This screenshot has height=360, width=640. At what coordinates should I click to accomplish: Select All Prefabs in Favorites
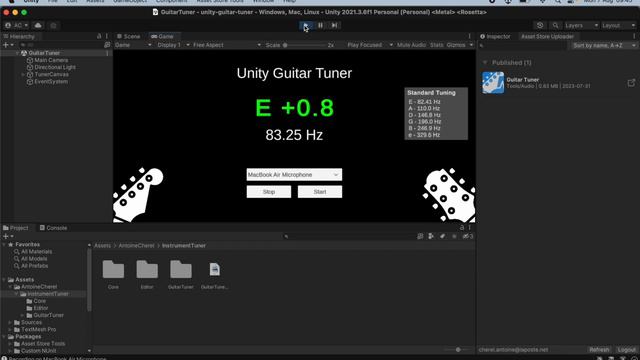click(x=31, y=266)
